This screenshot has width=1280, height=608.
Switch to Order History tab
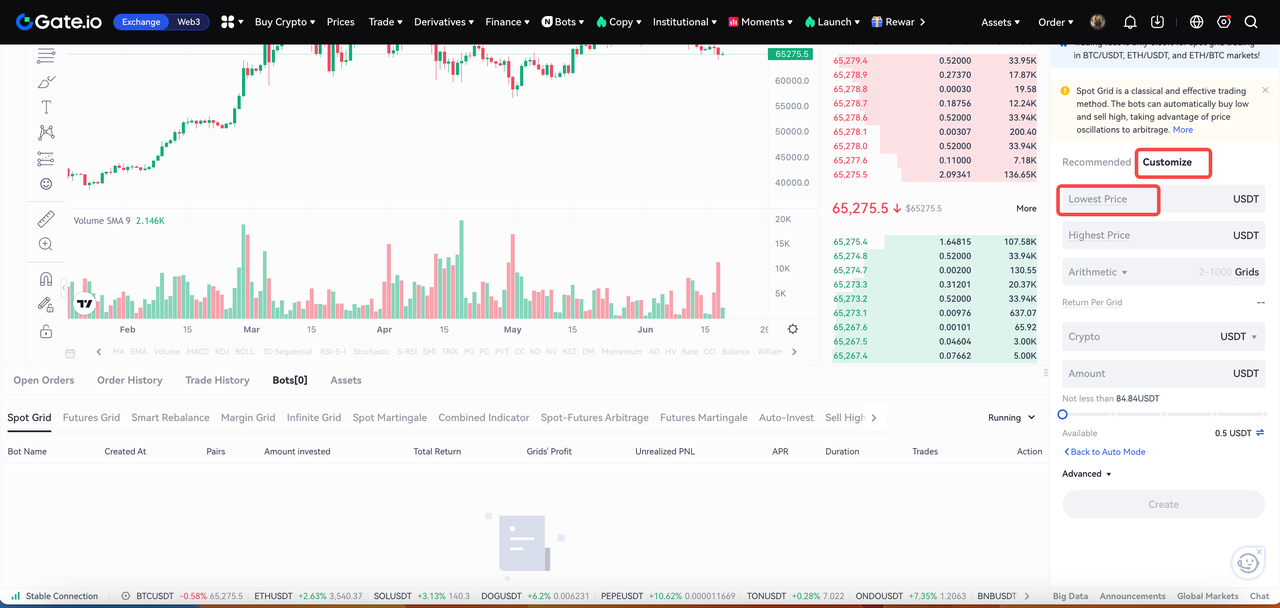[x=129, y=380]
